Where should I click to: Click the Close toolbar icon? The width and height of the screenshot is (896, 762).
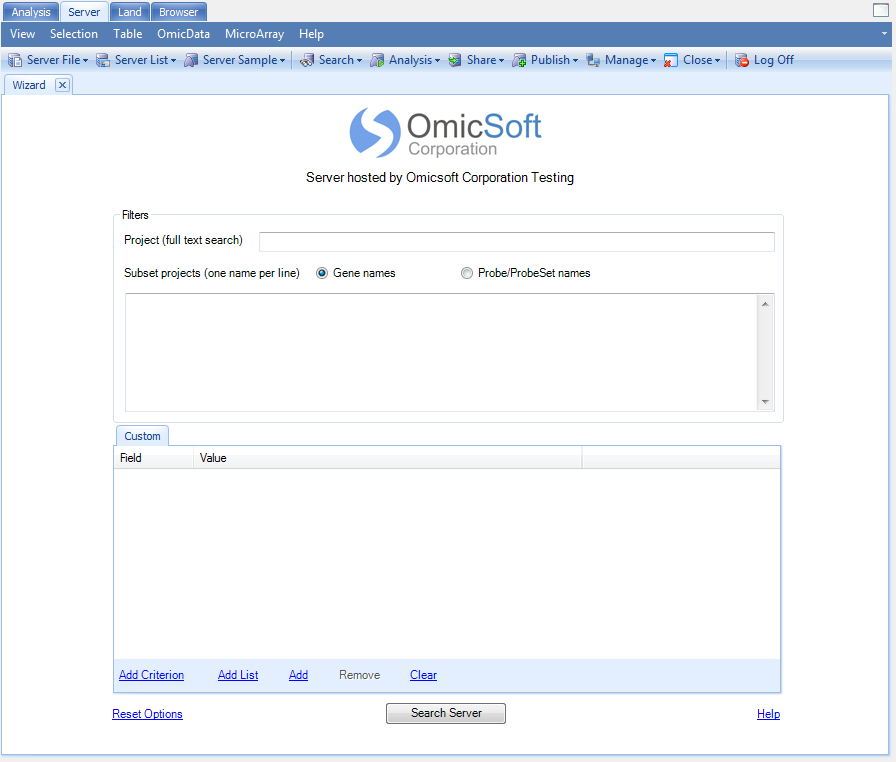(671, 60)
